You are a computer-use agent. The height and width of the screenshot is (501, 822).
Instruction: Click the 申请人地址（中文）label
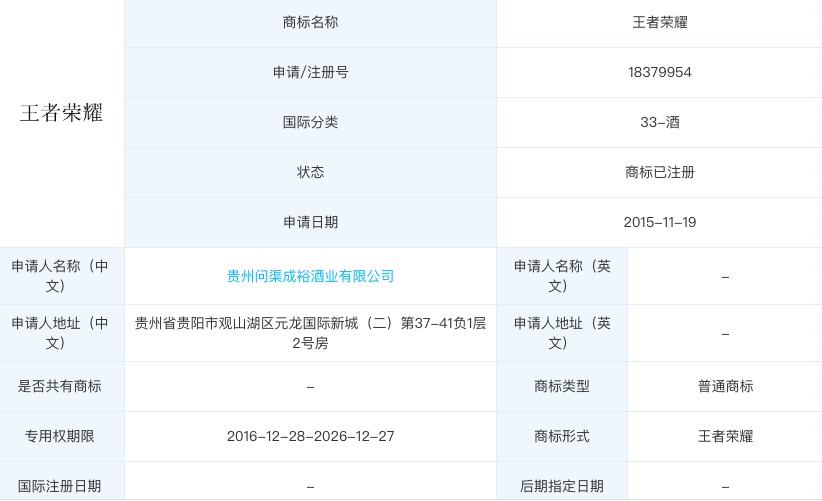(60, 333)
